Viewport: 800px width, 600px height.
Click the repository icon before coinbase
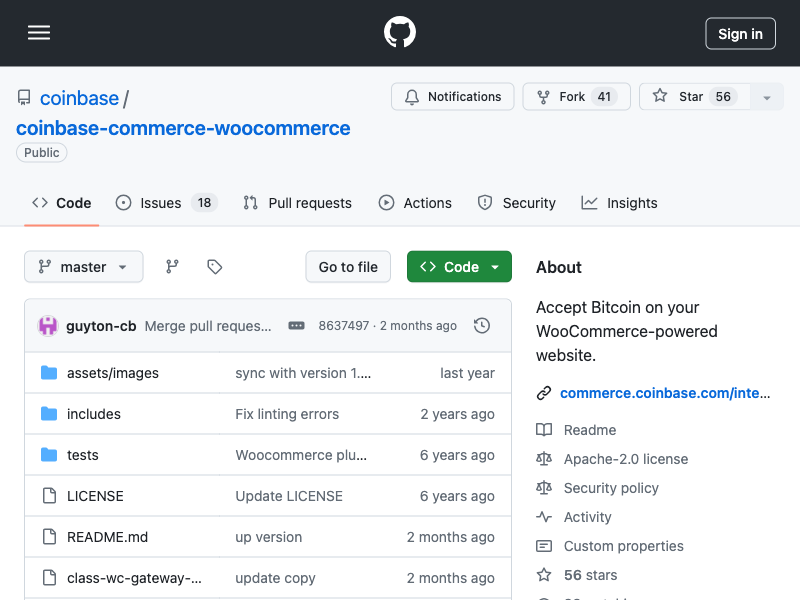click(24, 97)
